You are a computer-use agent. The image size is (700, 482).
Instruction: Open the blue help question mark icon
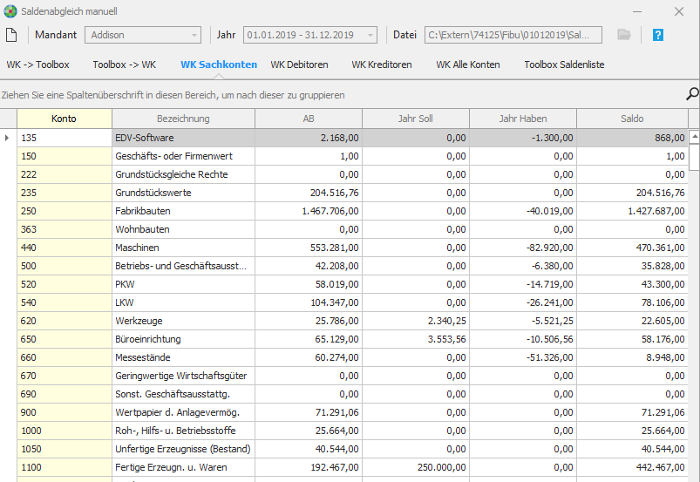coord(658,35)
